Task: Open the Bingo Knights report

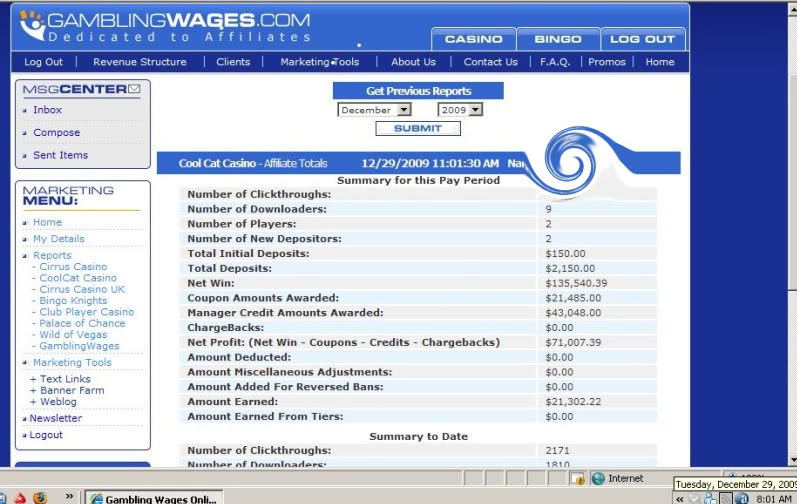Action: pyautogui.click(x=73, y=300)
